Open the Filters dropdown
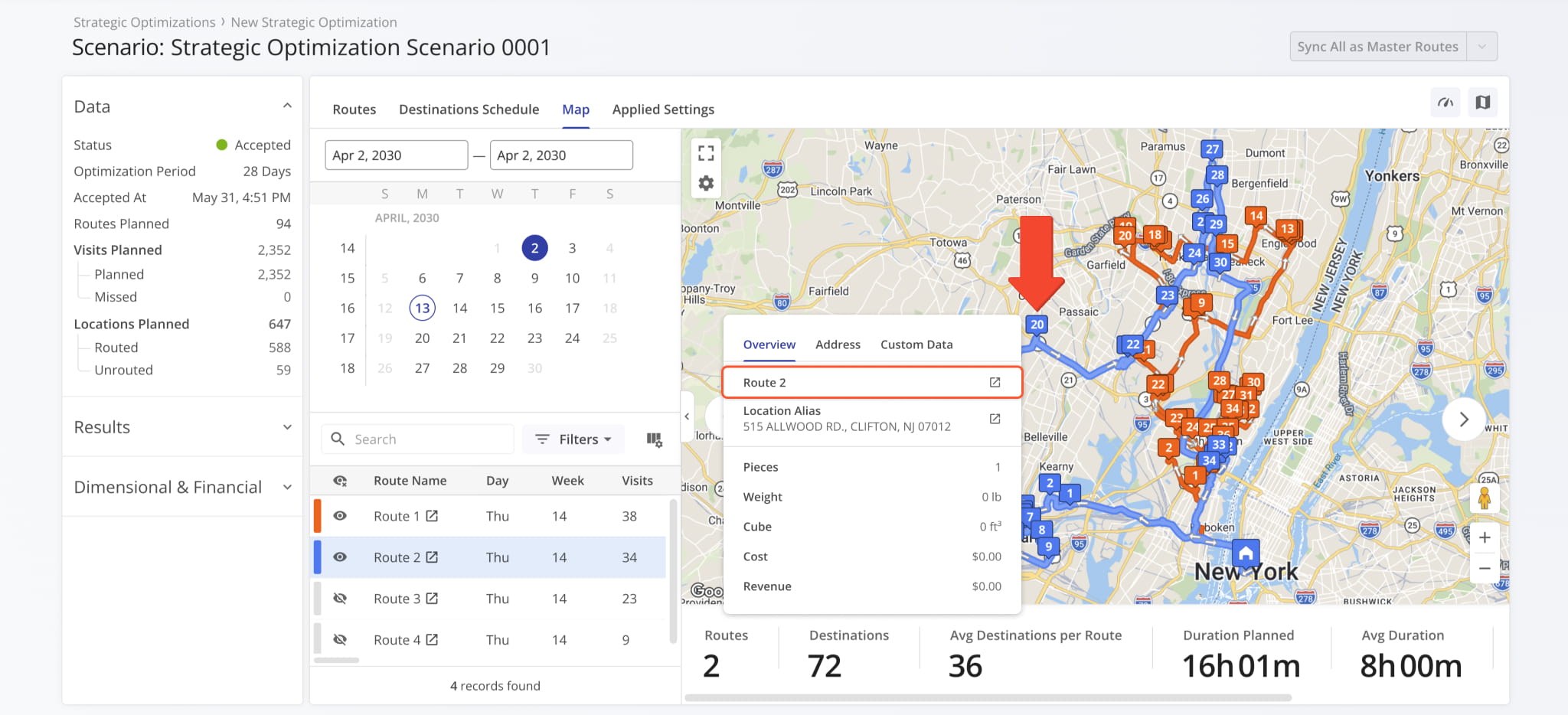Screen dimensions: 1568x715 pyautogui.click(x=573, y=439)
